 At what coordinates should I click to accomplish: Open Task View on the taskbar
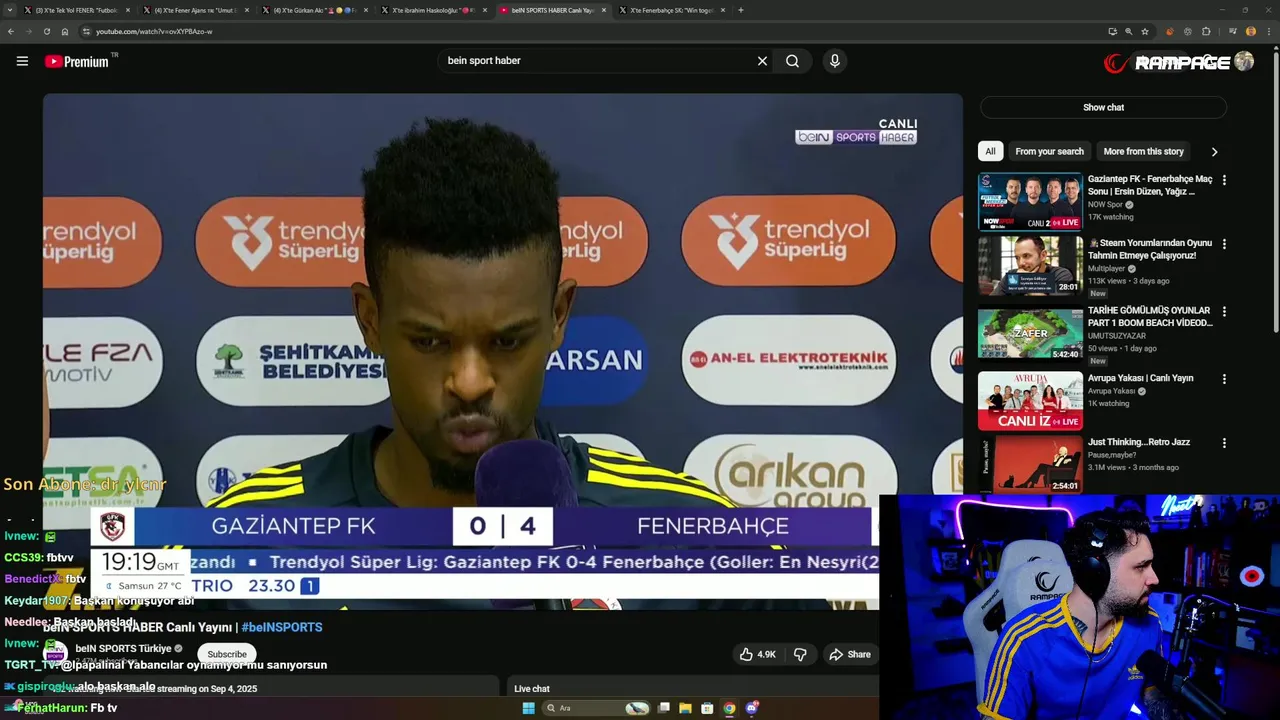click(x=663, y=708)
